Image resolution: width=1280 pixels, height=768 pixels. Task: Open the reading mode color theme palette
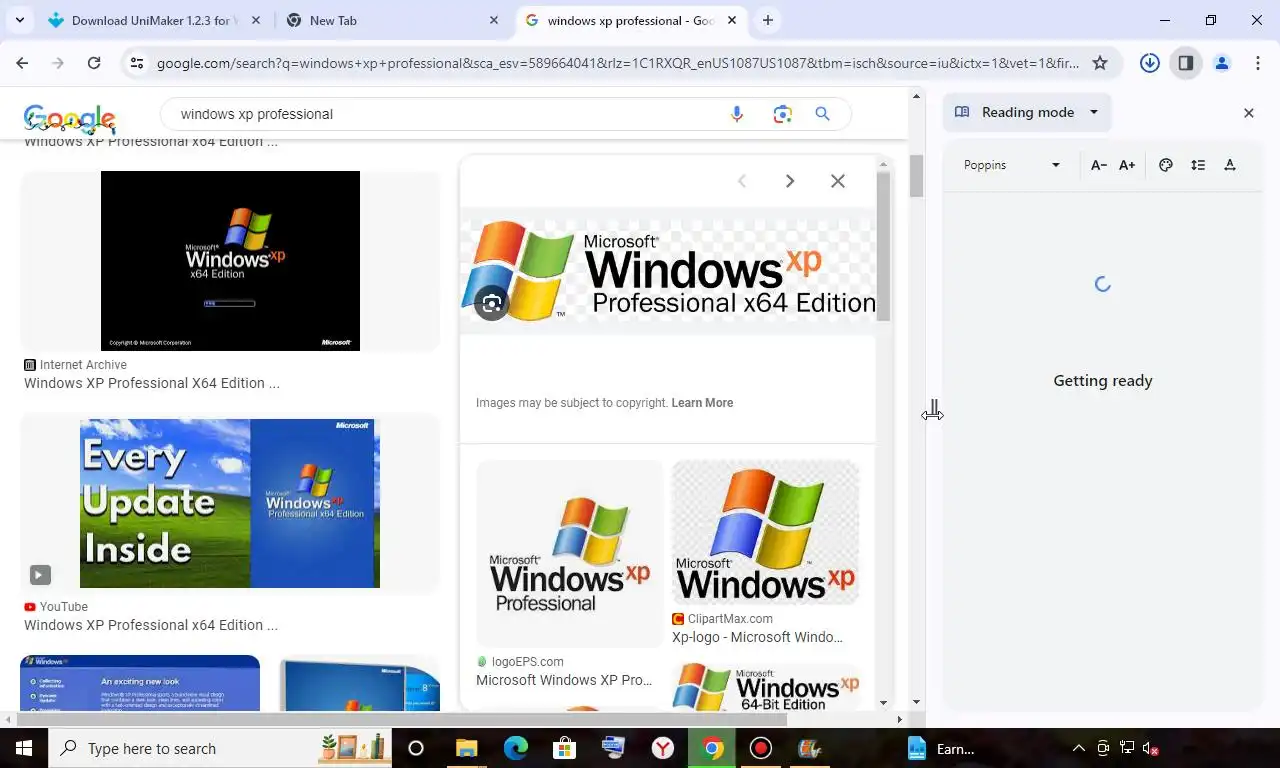[1166, 165]
